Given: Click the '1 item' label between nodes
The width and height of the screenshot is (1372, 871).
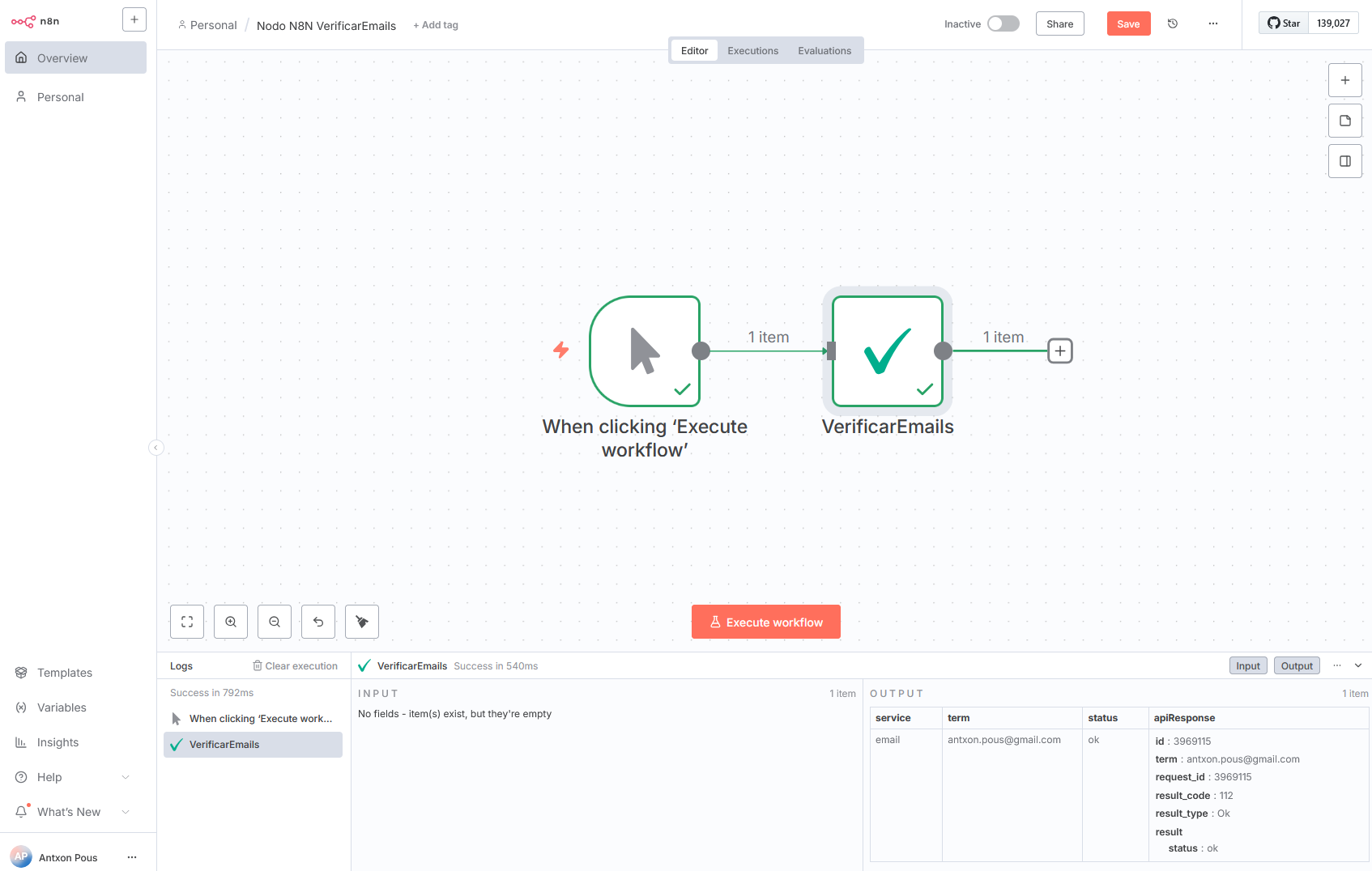Looking at the screenshot, I should [x=768, y=338].
